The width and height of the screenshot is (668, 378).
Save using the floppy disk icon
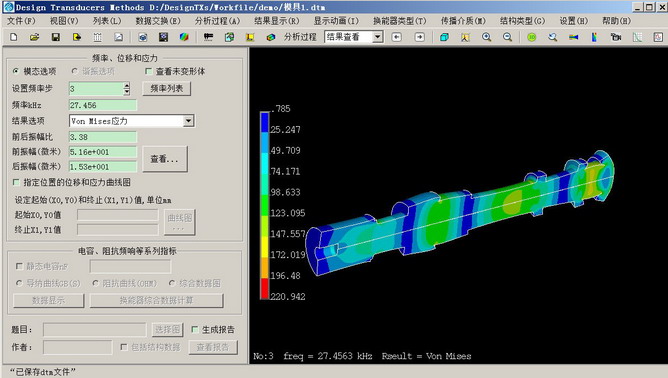[x=55, y=38]
